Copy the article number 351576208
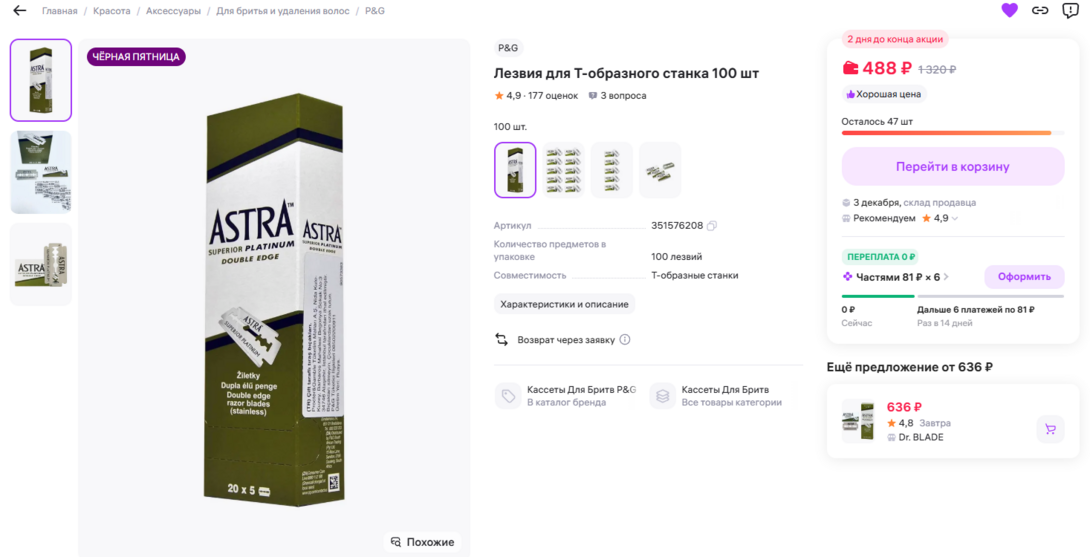Image resolution: width=1090 pixels, height=557 pixels. click(x=712, y=226)
